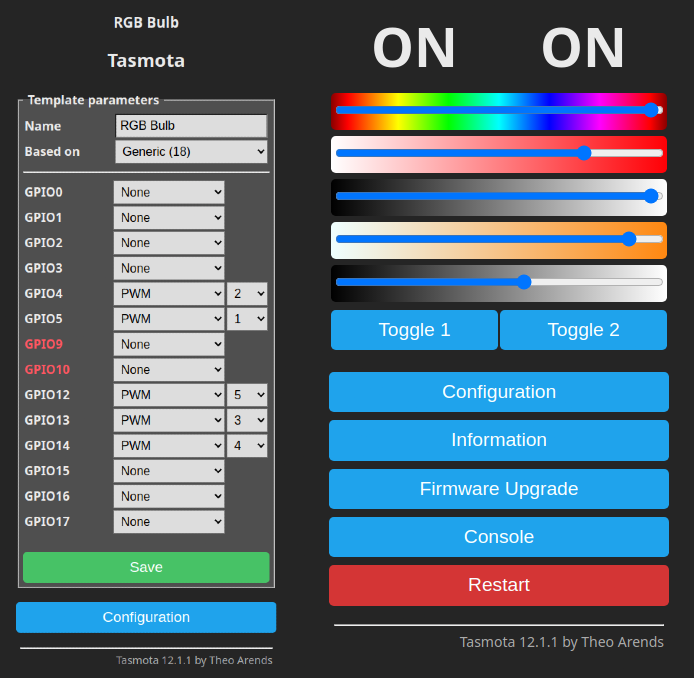
Task: Change the GPIO4 PWM index dropdown
Action: pyautogui.click(x=247, y=294)
